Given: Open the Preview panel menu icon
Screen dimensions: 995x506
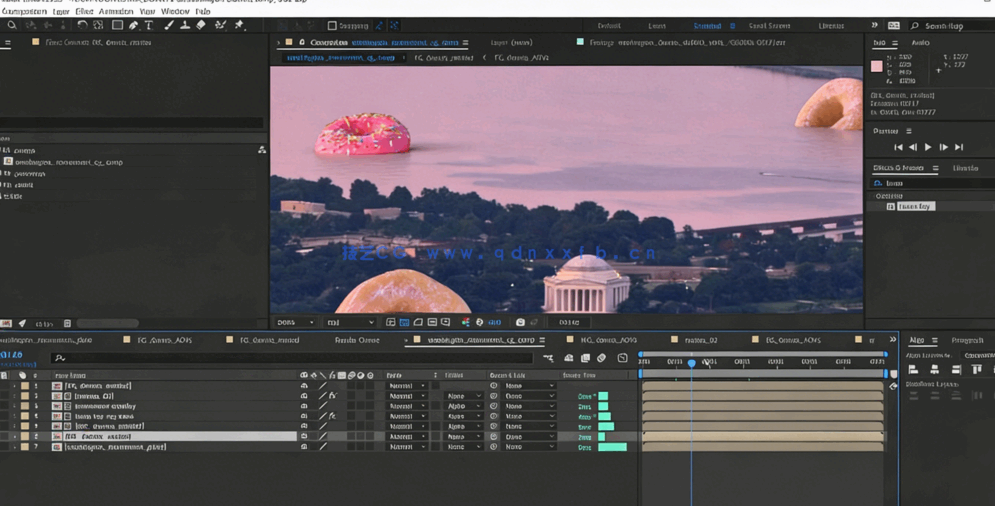Looking at the screenshot, I should [909, 131].
